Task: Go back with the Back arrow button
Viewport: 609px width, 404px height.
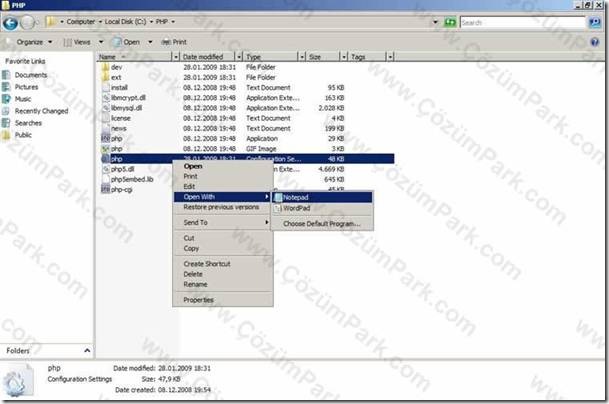Action: 10,23
